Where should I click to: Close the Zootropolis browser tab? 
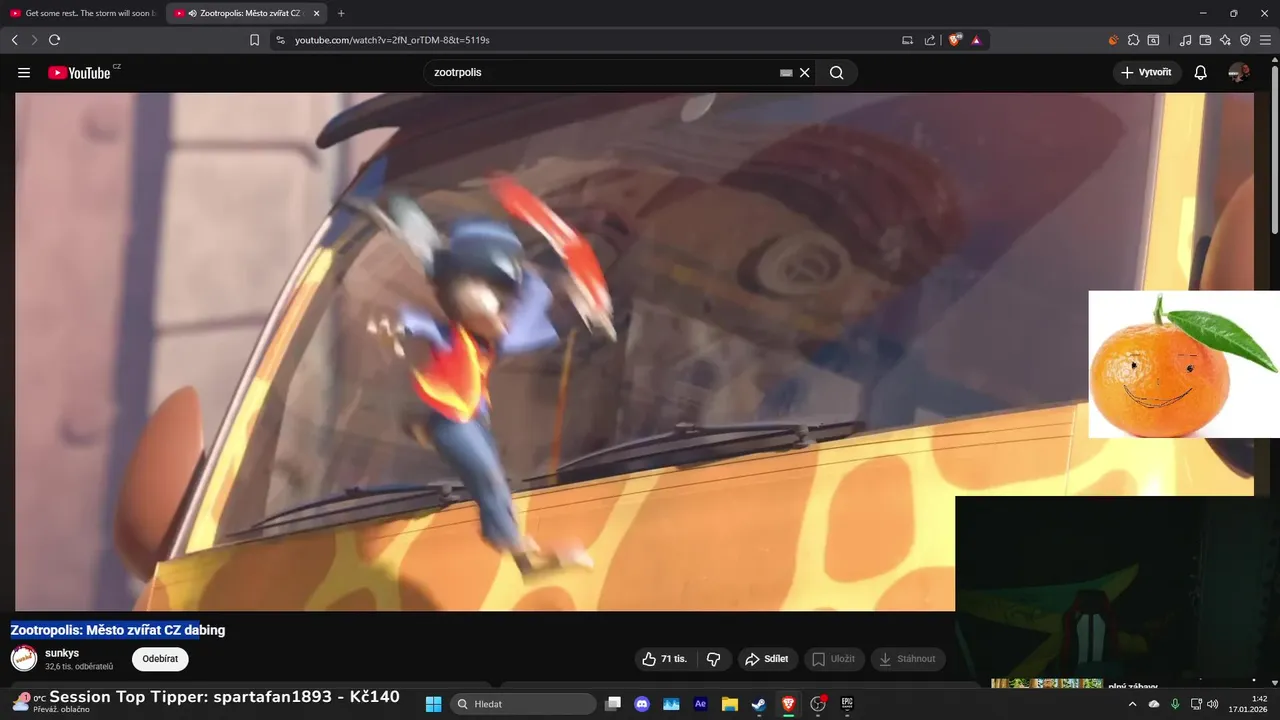pyautogui.click(x=316, y=13)
